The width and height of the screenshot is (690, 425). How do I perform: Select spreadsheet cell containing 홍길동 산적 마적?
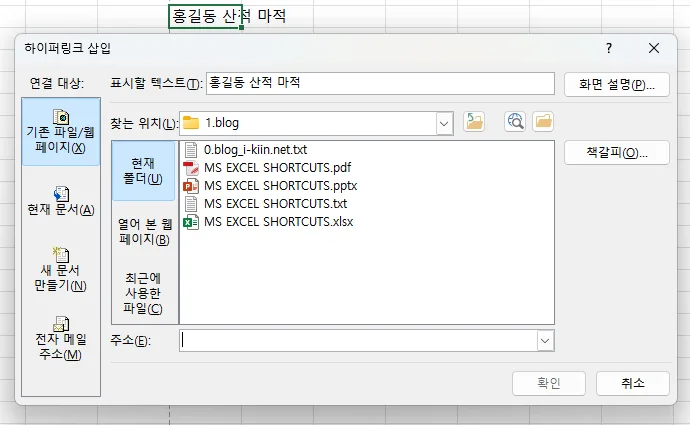206,16
